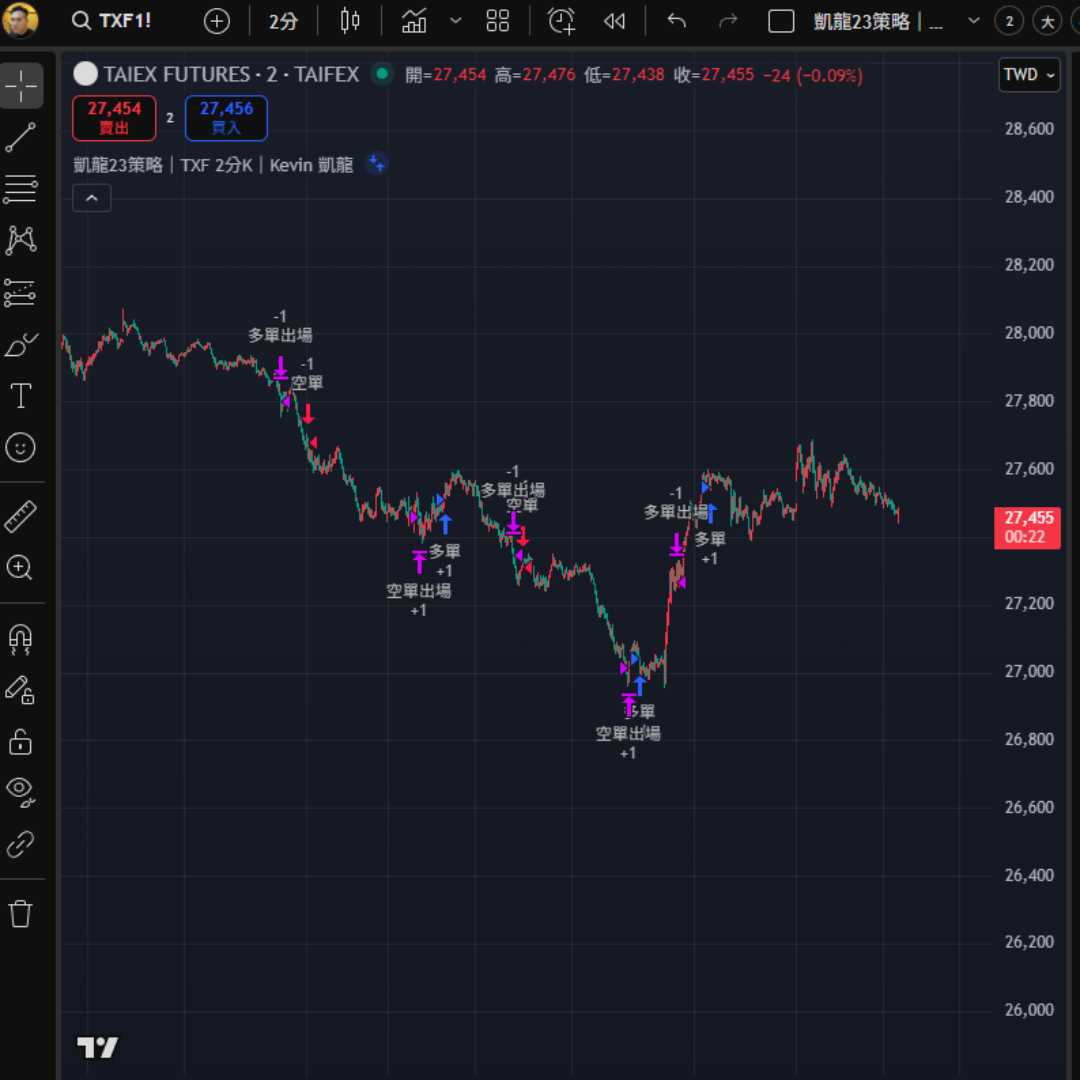Click the undo arrow
Image resolution: width=1080 pixels, height=1080 pixels.
click(677, 21)
